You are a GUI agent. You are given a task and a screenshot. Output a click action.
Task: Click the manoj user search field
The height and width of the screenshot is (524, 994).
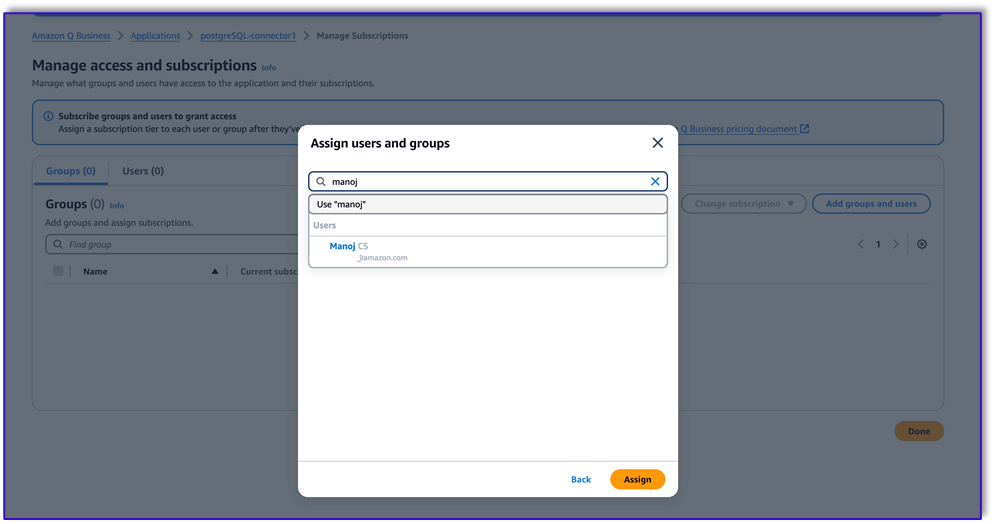(487, 182)
